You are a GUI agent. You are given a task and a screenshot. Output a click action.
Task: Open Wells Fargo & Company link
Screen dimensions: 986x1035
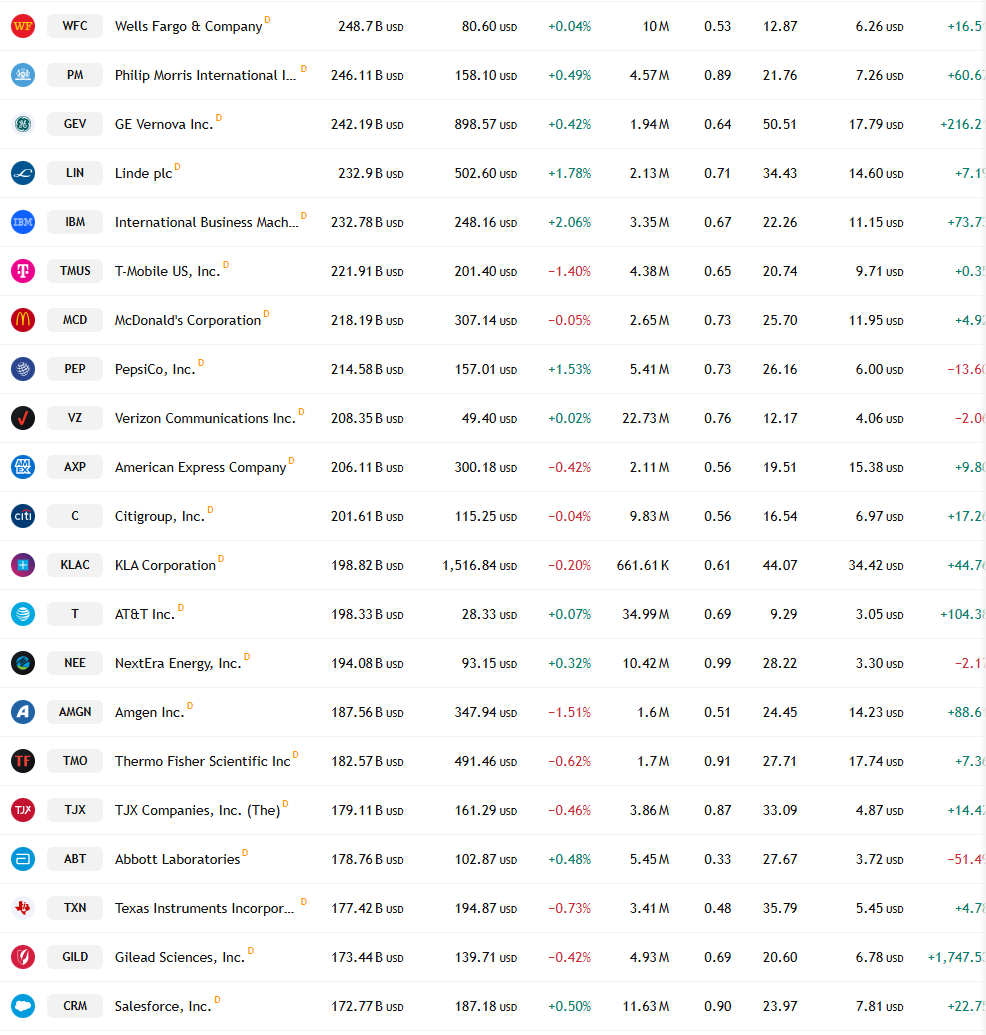click(189, 26)
